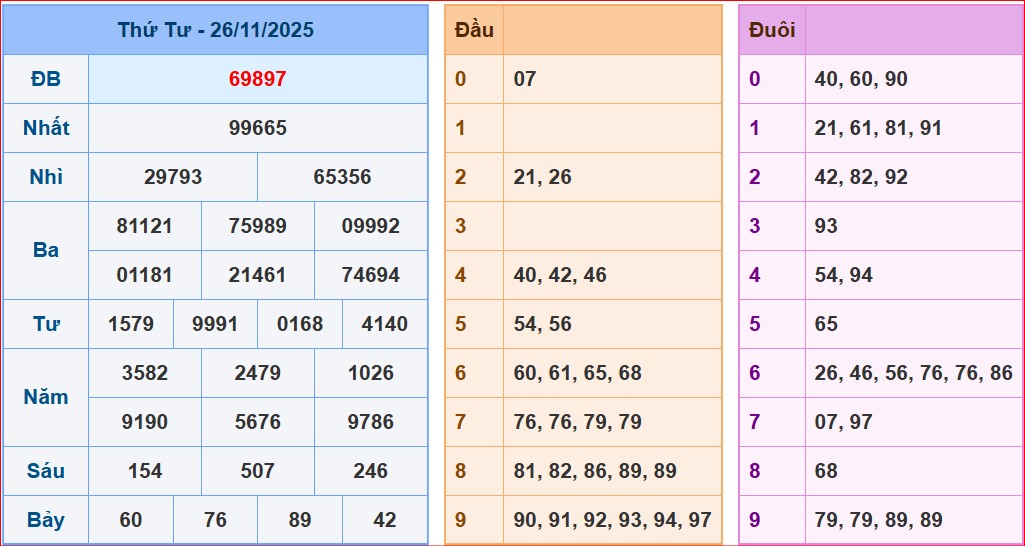Select the Ba prize number 01181

click(144, 275)
